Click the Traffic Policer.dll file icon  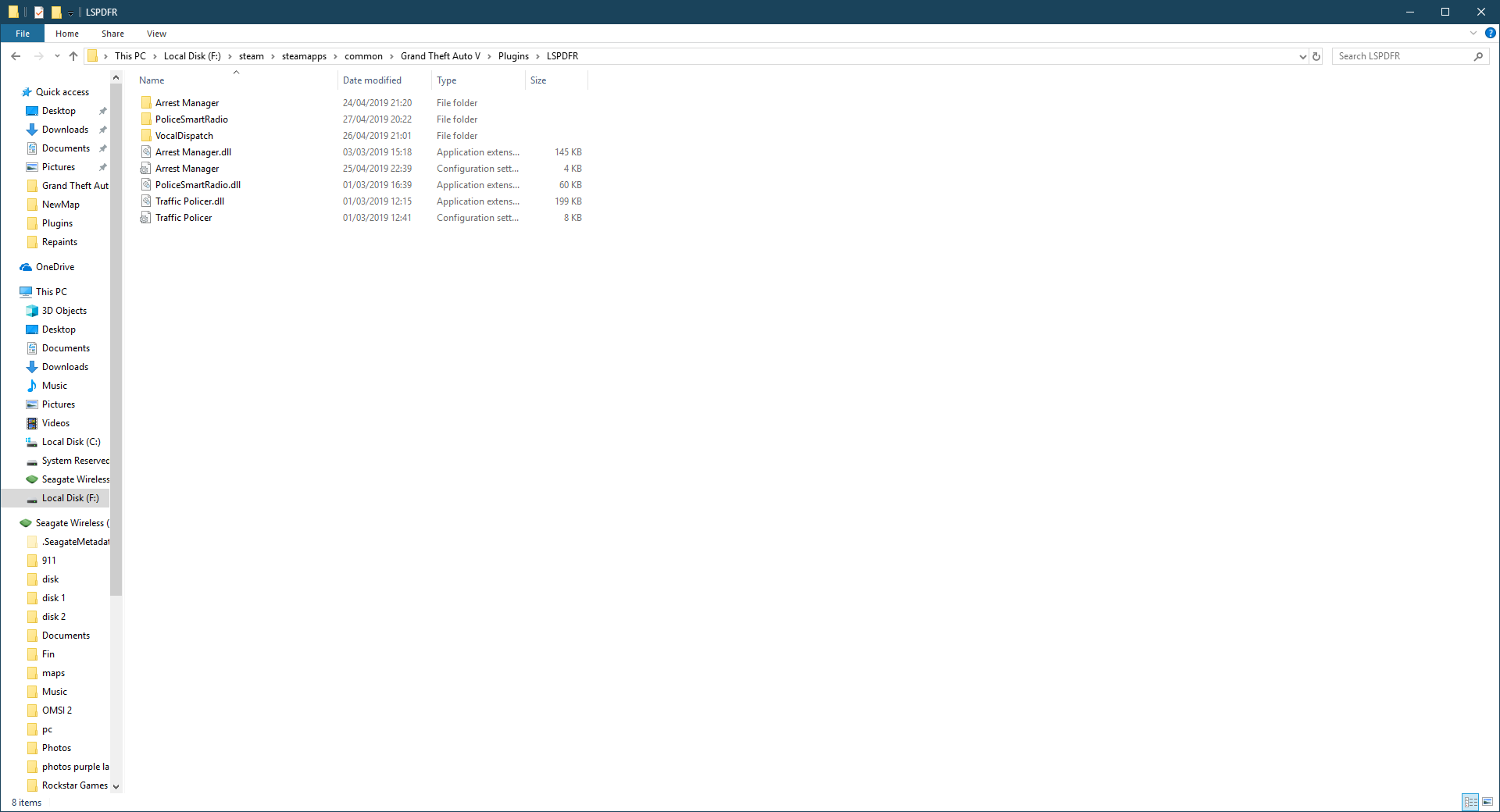tap(146, 201)
